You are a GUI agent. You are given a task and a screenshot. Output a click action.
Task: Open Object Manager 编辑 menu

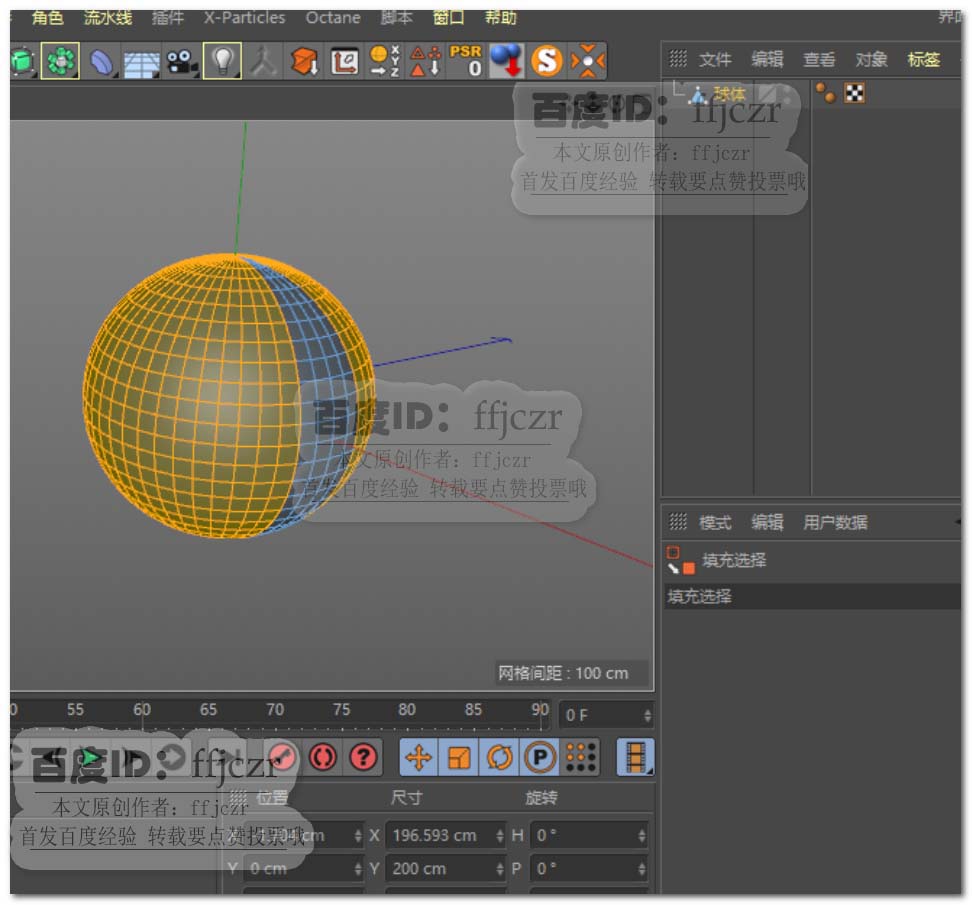click(767, 60)
